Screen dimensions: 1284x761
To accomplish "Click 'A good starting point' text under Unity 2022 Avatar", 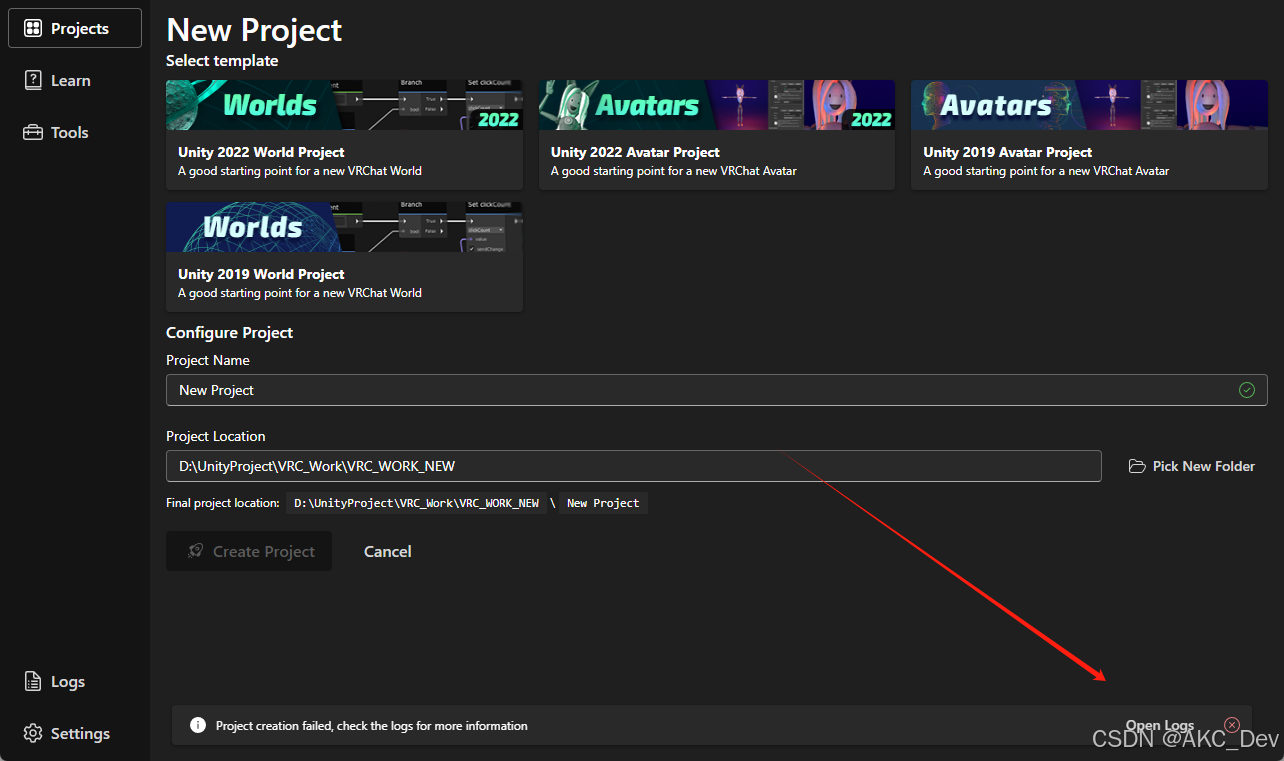I will 674,171.
